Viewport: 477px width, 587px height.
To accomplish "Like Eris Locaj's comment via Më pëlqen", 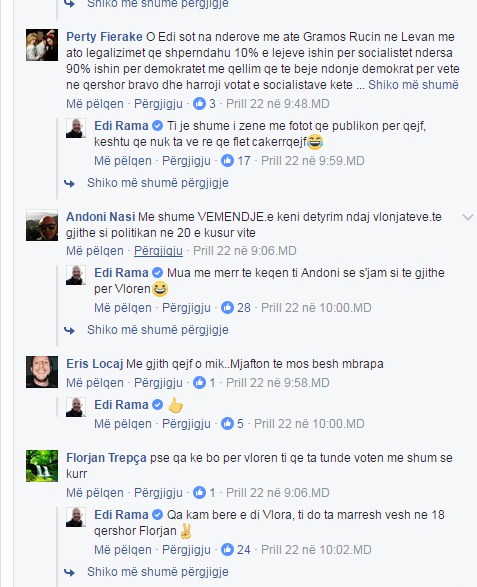I will [95, 383].
